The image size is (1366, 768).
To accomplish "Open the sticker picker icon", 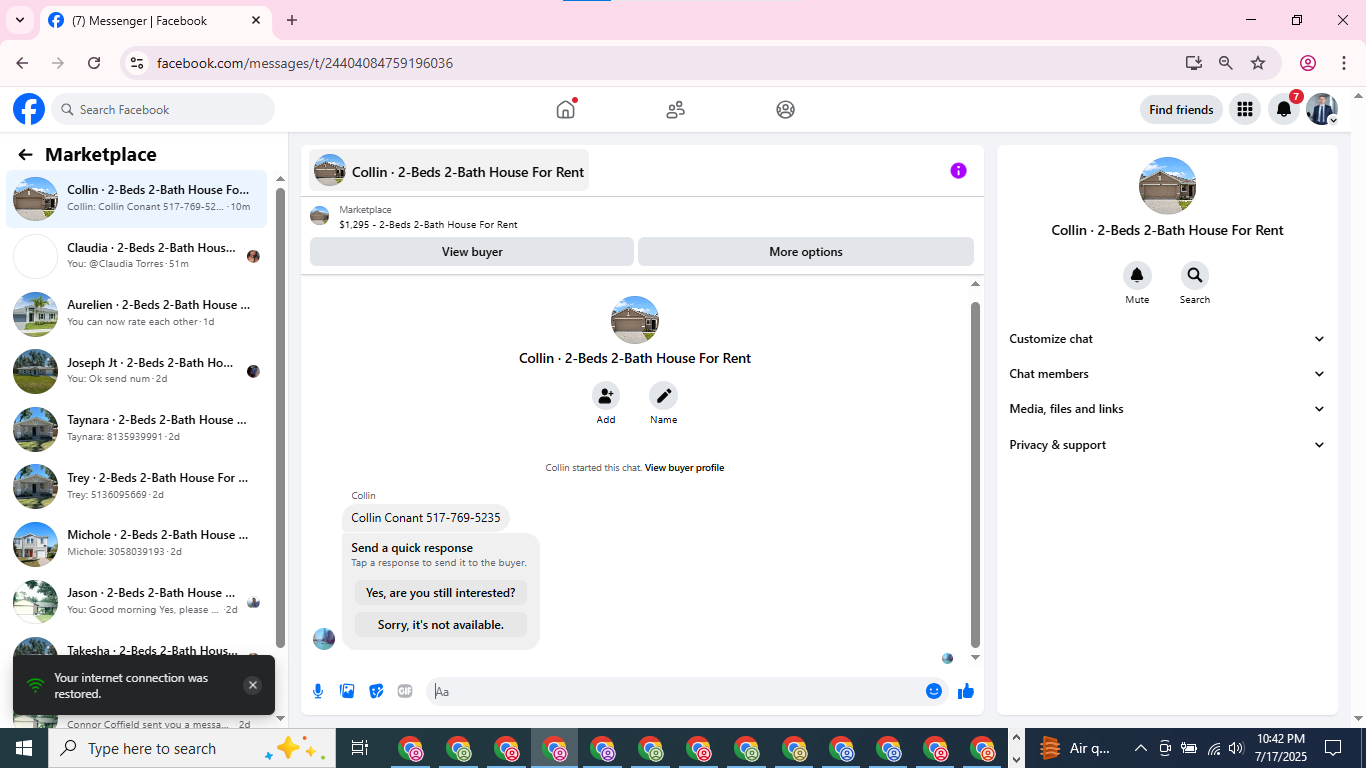I will tap(376, 691).
